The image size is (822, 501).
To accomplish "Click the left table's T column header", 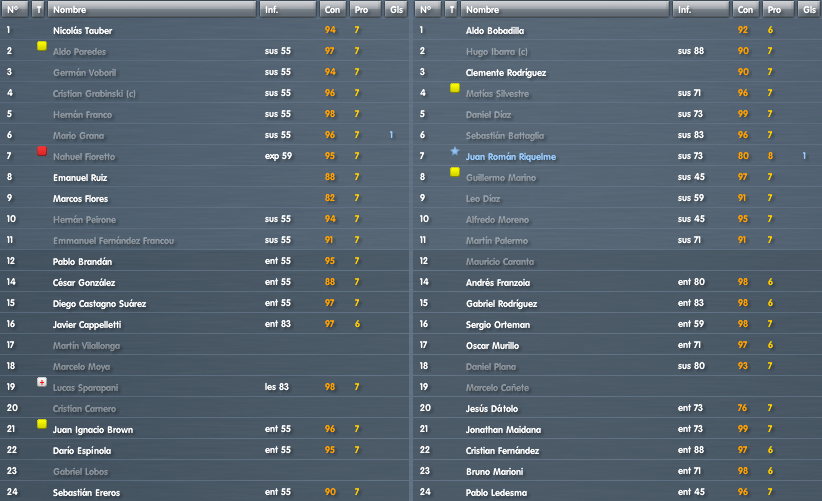I will click(x=38, y=9).
